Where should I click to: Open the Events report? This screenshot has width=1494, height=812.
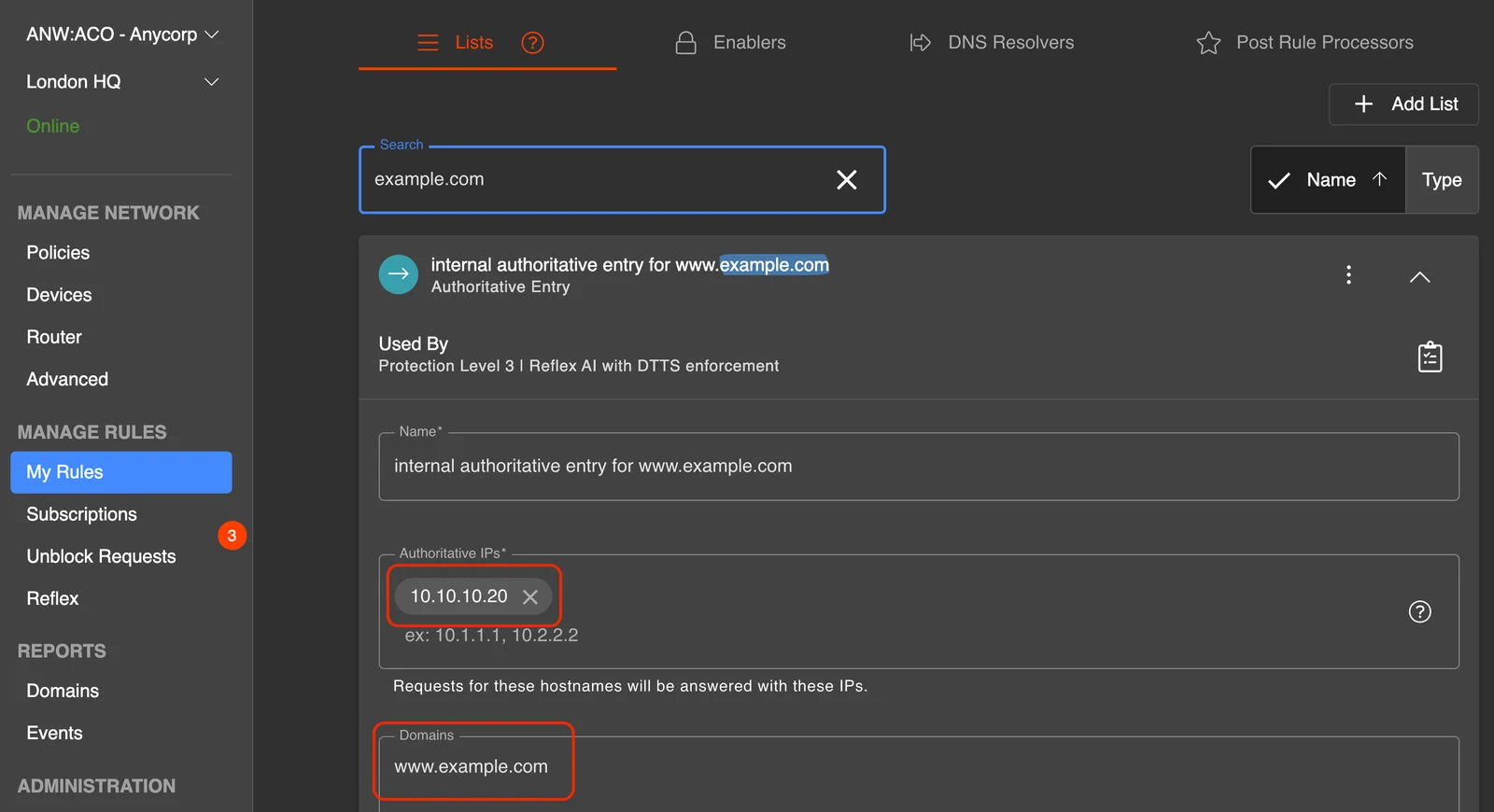coord(54,733)
